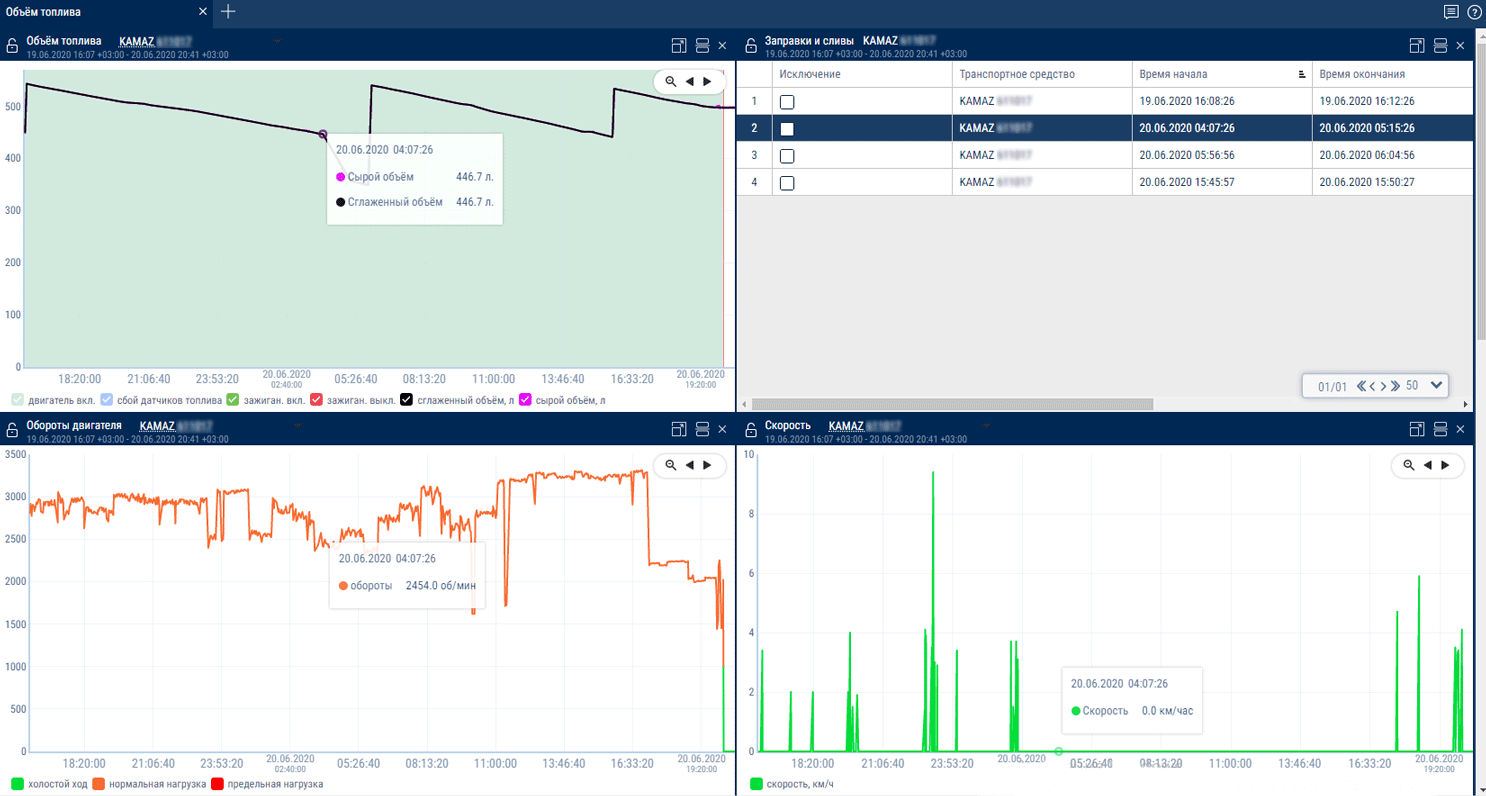The image size is (1486, 796).
Task: Click stacked-layout icon in Заправки и сливы panel
Action: coord(1440,45)
